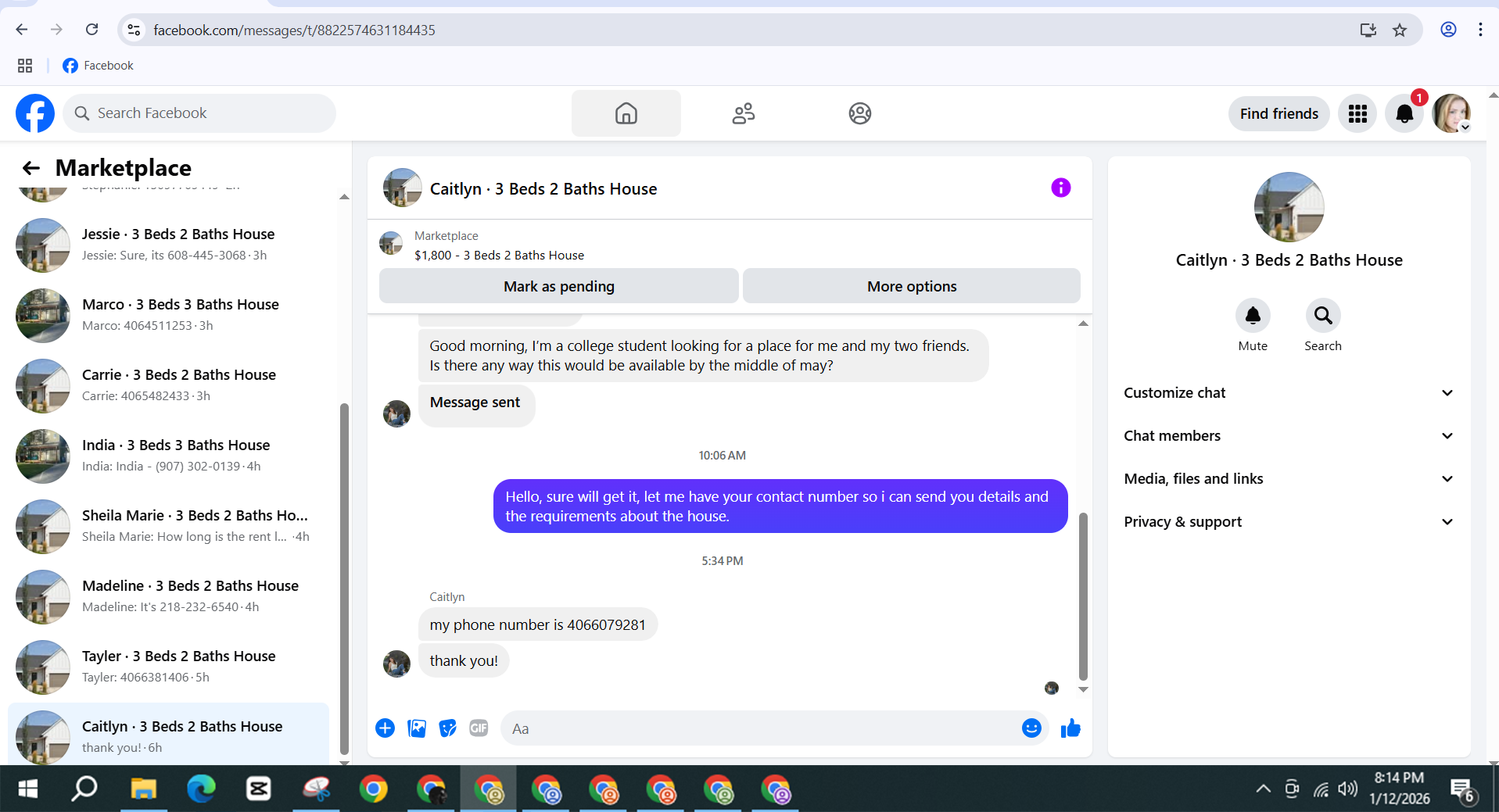
Task: Open the Facebook menu grid icon
Action: [1357, 114]
